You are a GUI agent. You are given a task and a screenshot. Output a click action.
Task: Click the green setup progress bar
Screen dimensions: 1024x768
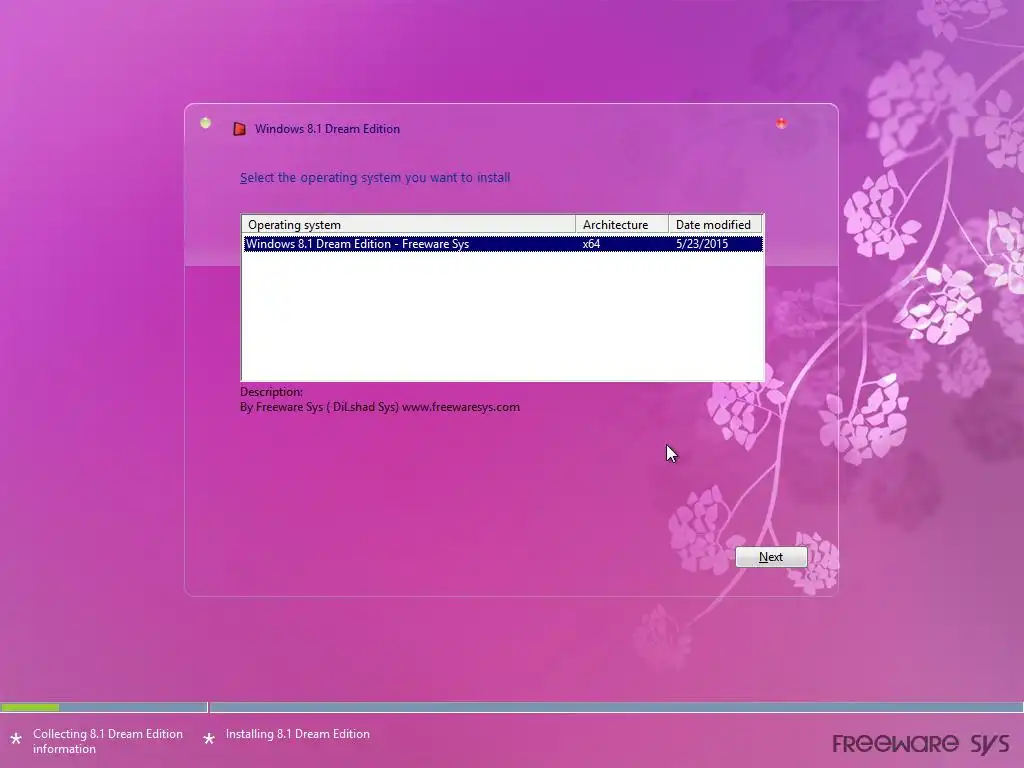(30, 707)
